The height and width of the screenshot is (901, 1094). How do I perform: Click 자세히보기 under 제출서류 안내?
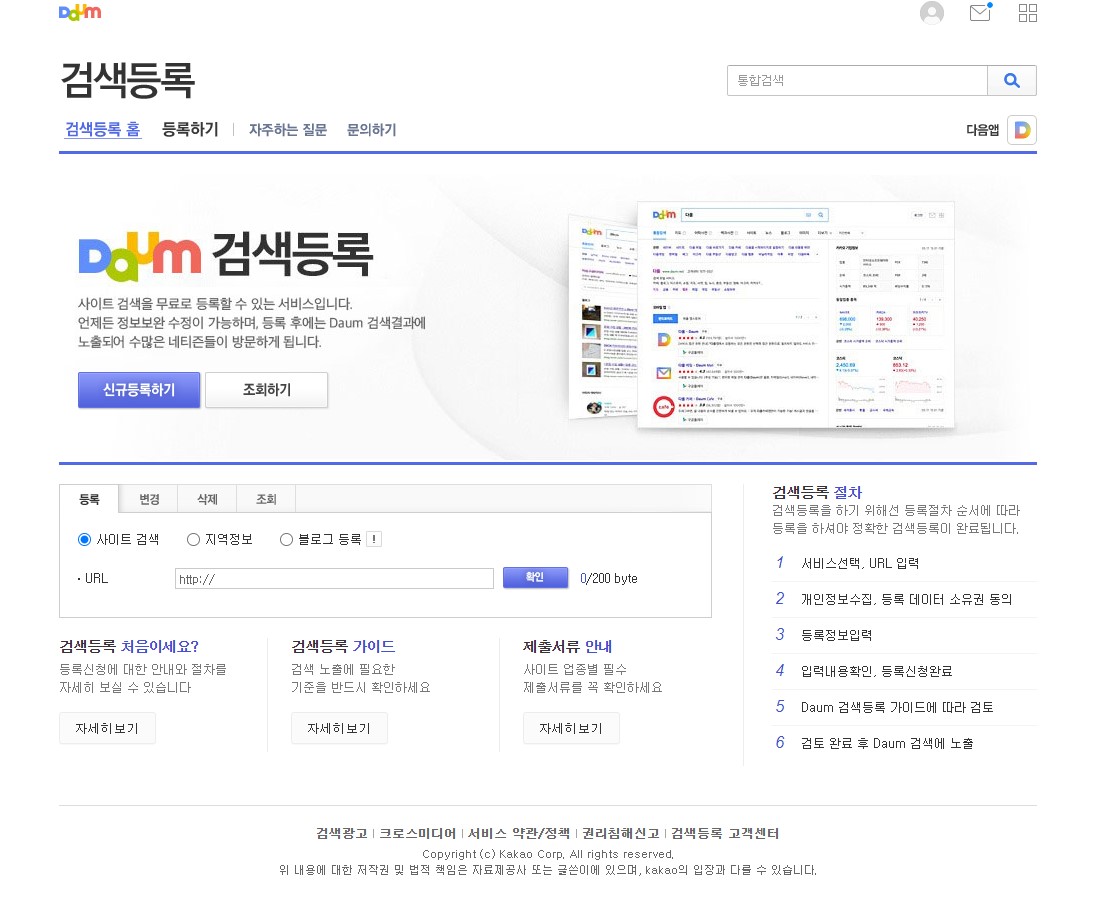[571, 728]
